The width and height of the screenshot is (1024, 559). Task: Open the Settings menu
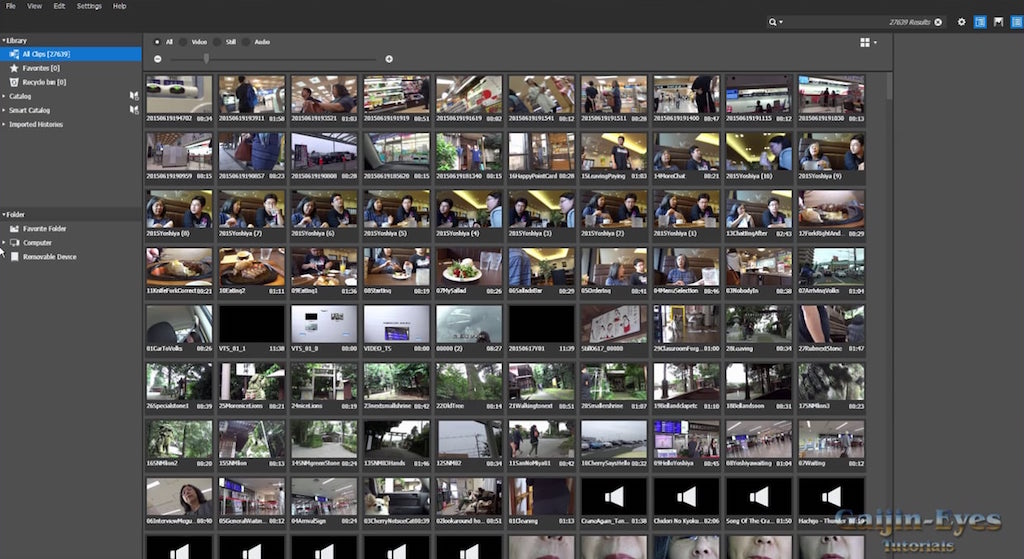point(89,6)
